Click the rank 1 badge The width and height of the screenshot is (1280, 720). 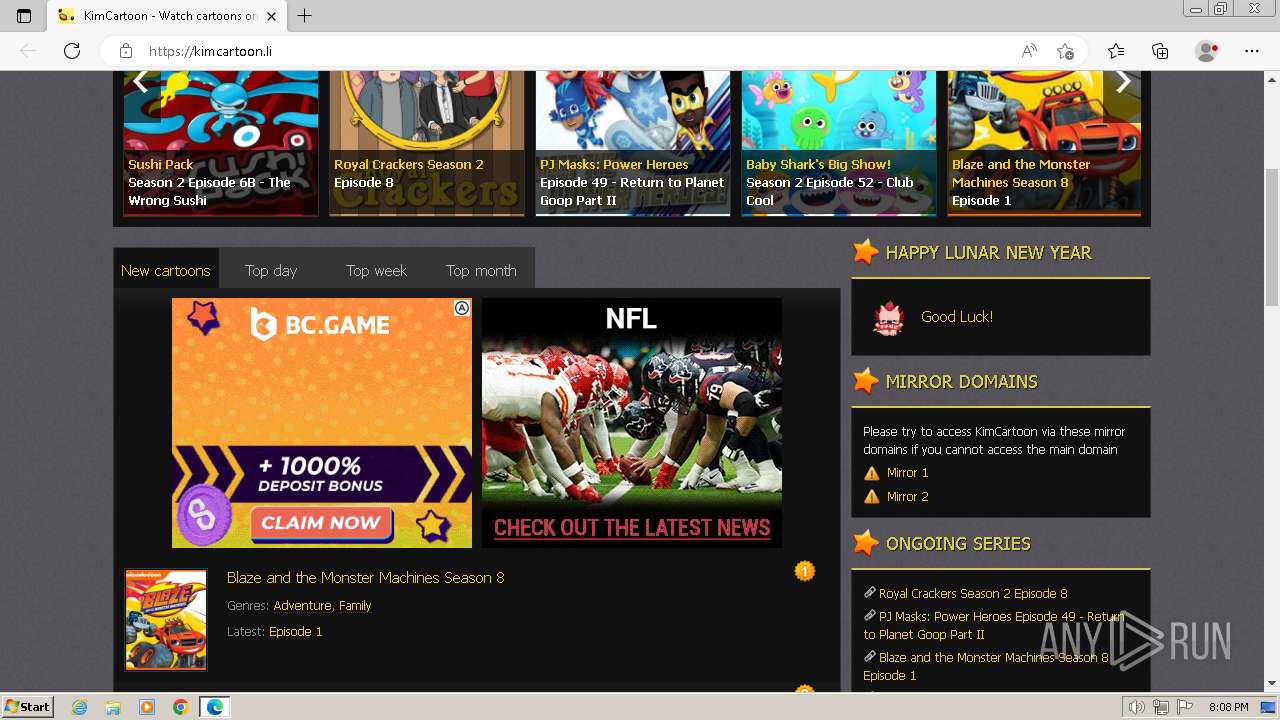[x=805, y=571]
